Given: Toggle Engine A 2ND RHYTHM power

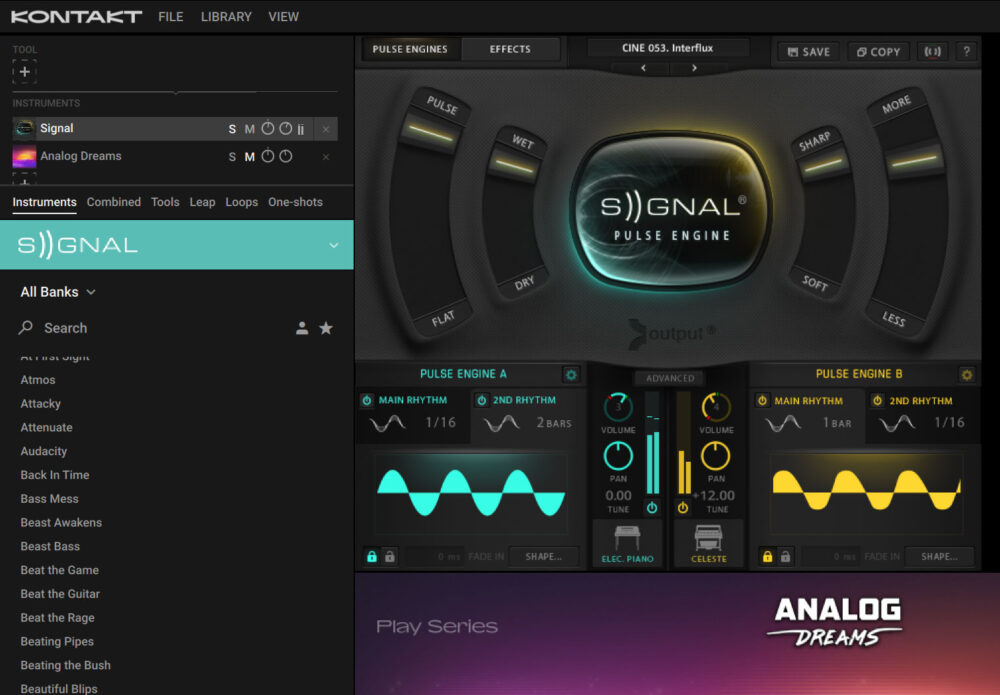Looking at the screenshot, I should click(482, 400).
